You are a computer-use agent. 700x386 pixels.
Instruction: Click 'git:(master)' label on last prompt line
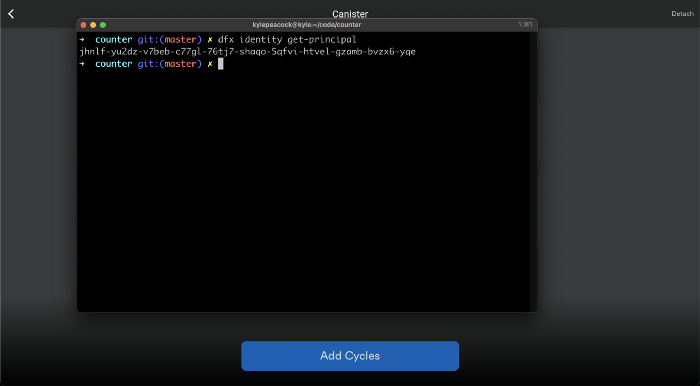[170, 64]
